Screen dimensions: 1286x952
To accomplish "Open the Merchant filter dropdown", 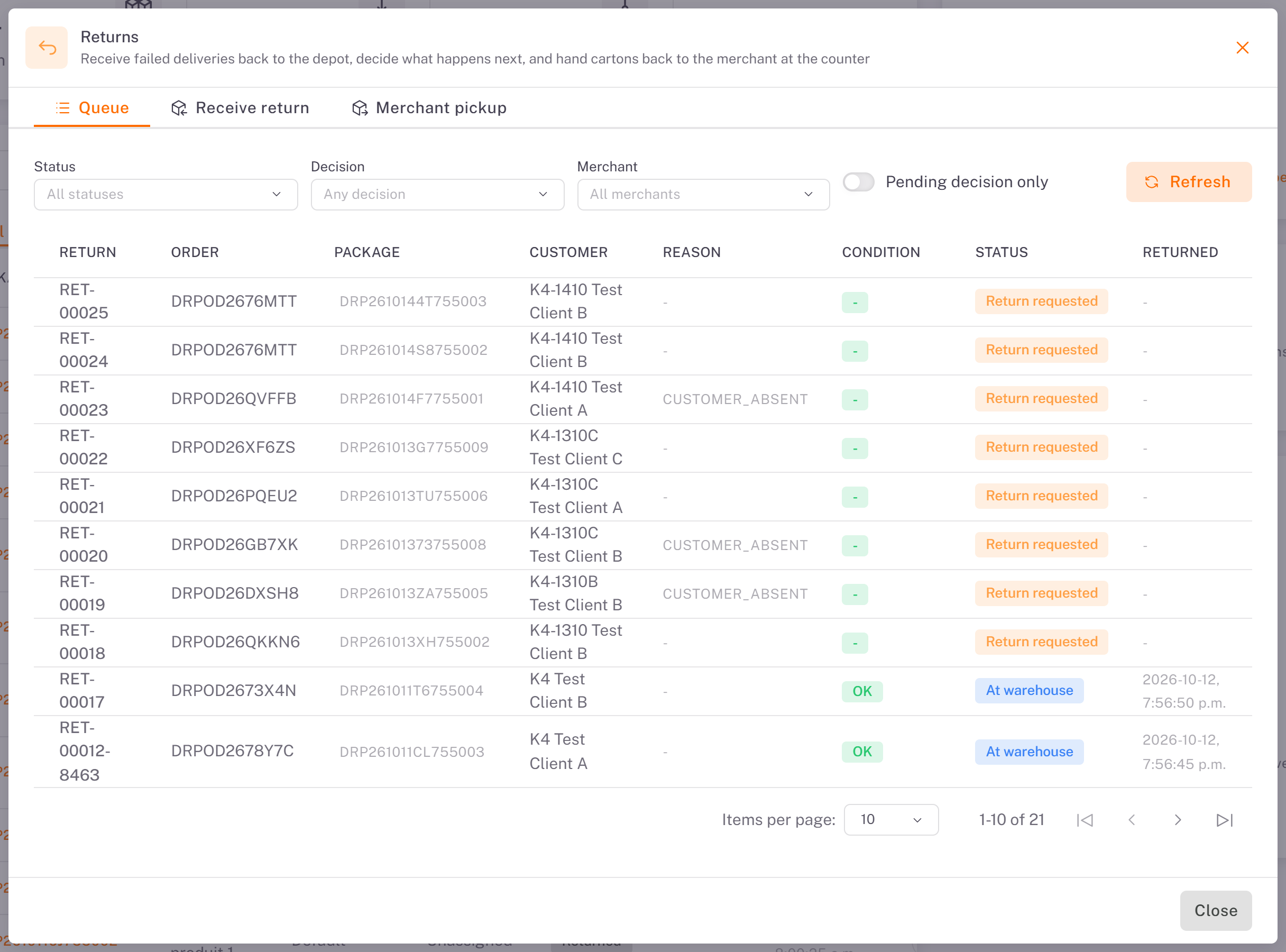I will point(703,194).
